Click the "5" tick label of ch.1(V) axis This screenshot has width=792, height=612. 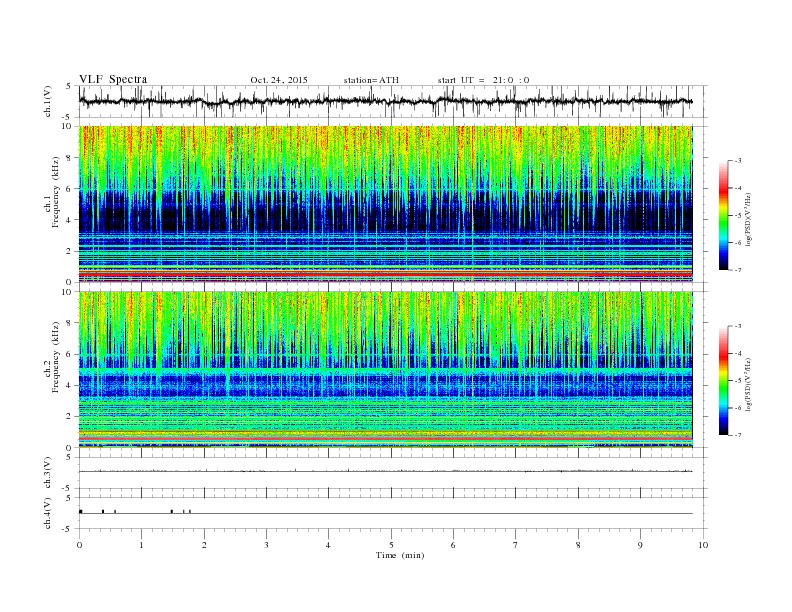click(x=69, y=86)
